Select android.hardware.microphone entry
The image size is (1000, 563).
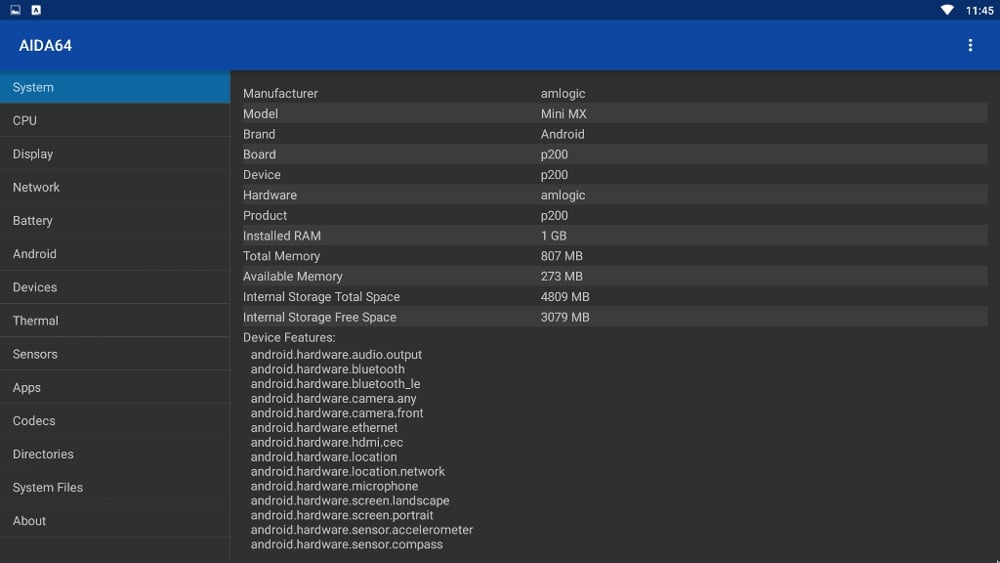pos(334,486)
